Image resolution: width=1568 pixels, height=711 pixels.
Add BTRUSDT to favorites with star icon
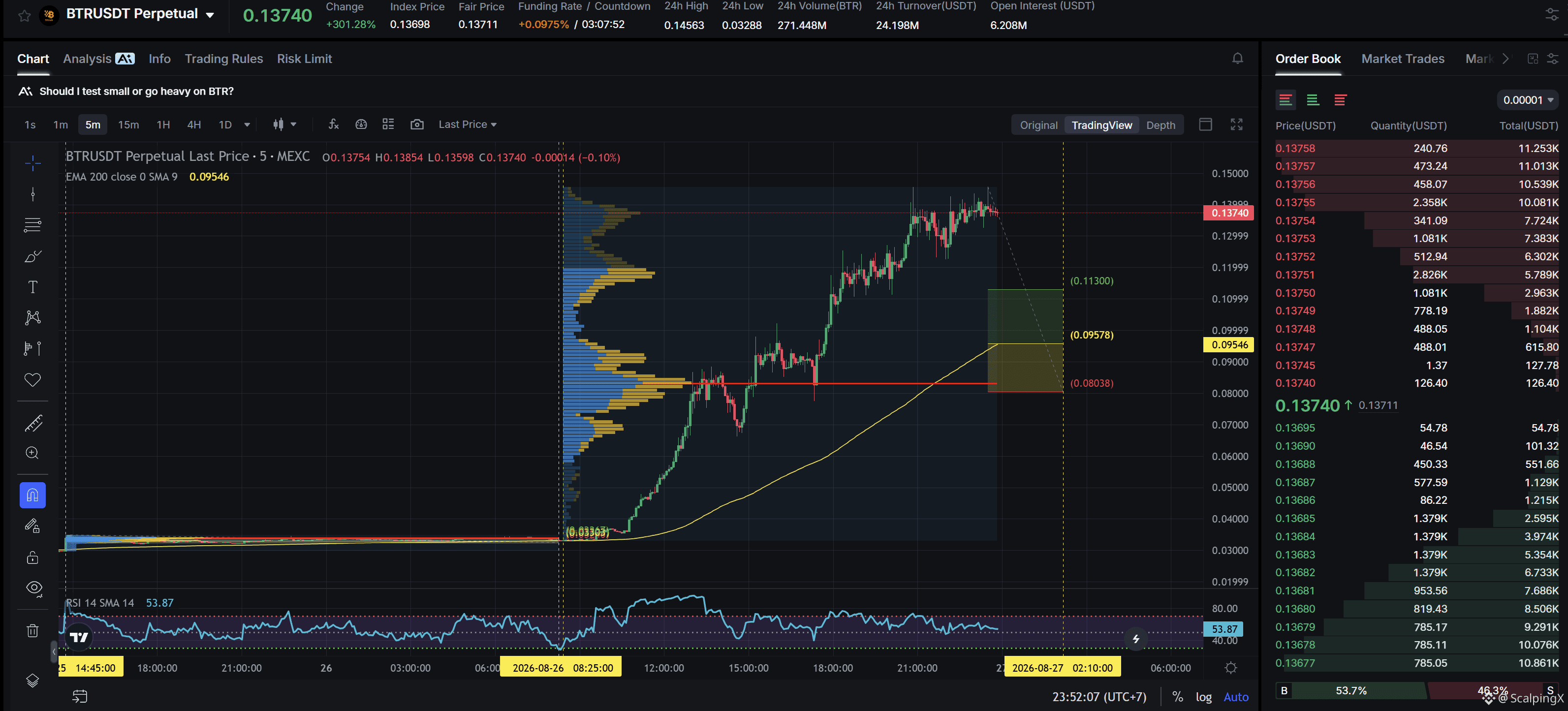24,16
